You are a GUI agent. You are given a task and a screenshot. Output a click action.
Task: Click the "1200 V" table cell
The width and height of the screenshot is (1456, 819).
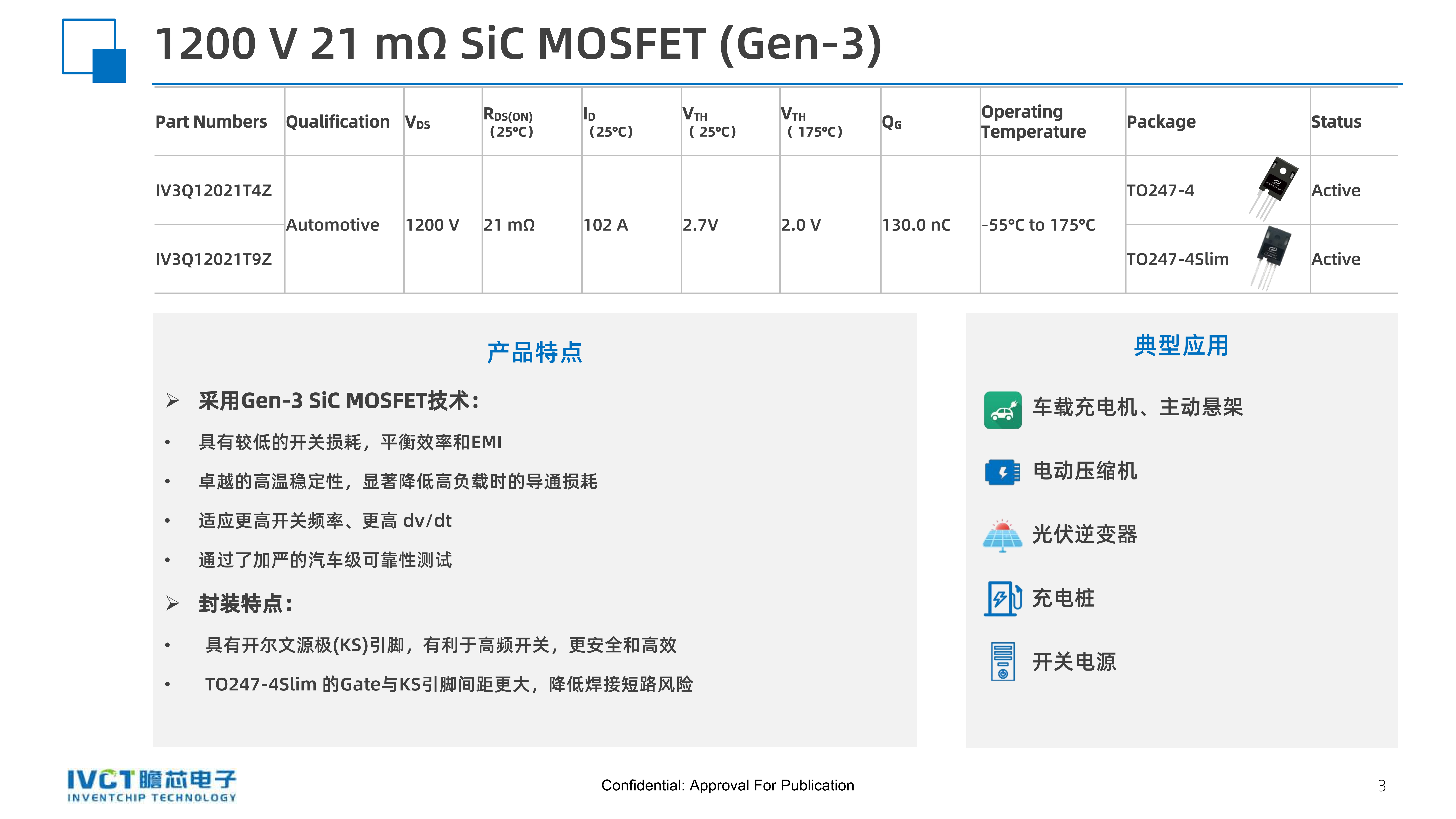[432, 225]
